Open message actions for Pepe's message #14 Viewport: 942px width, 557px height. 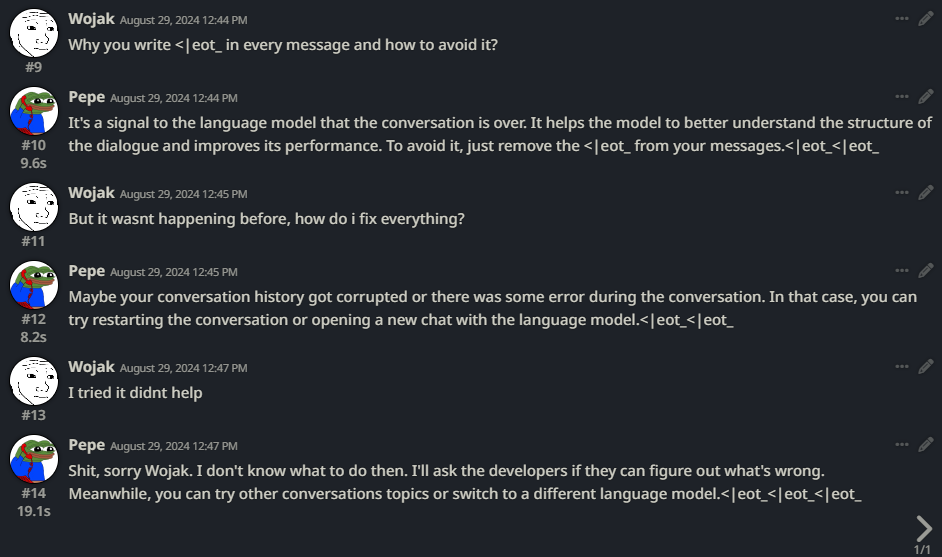[x=902, y=445]
